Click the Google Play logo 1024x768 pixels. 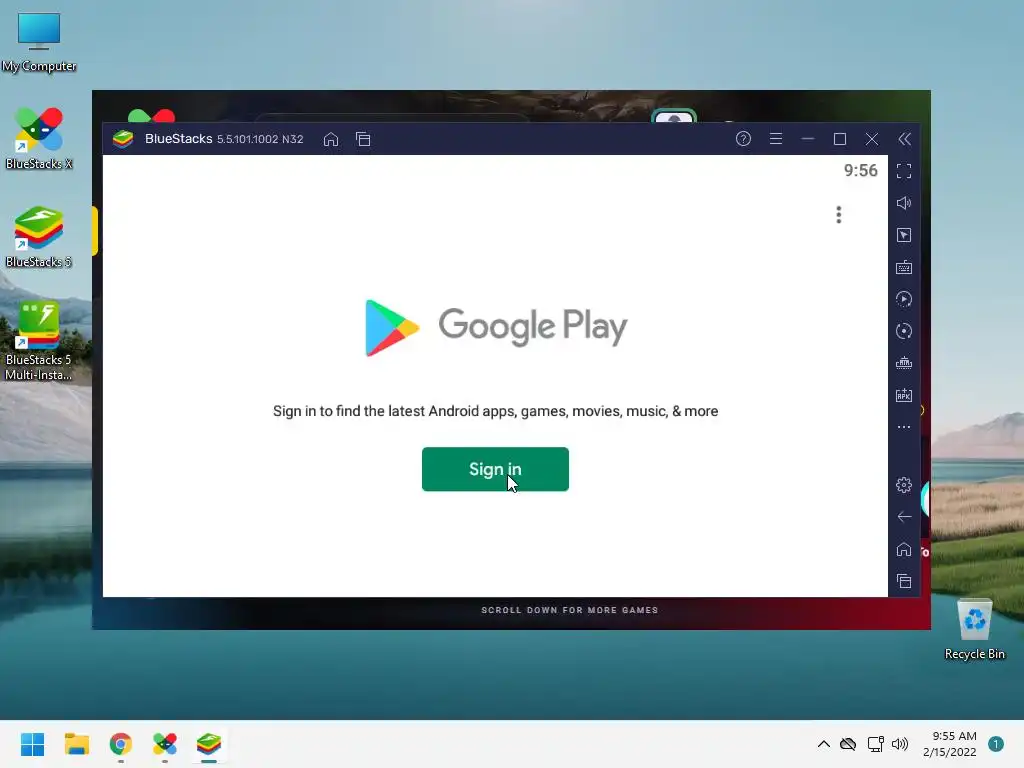click(x=496, y=327)
